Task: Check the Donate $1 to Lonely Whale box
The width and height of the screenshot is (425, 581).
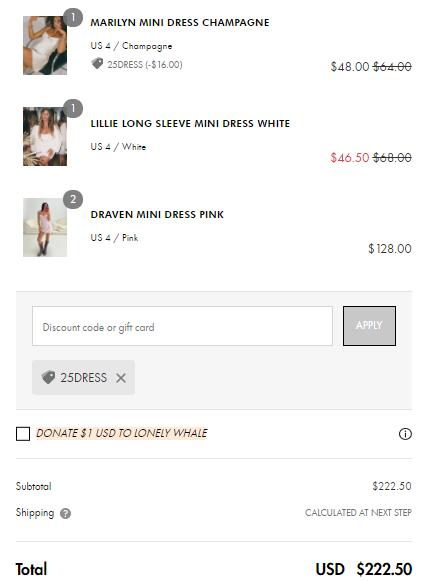Action: pyautogui.click(x=23, y=434)
